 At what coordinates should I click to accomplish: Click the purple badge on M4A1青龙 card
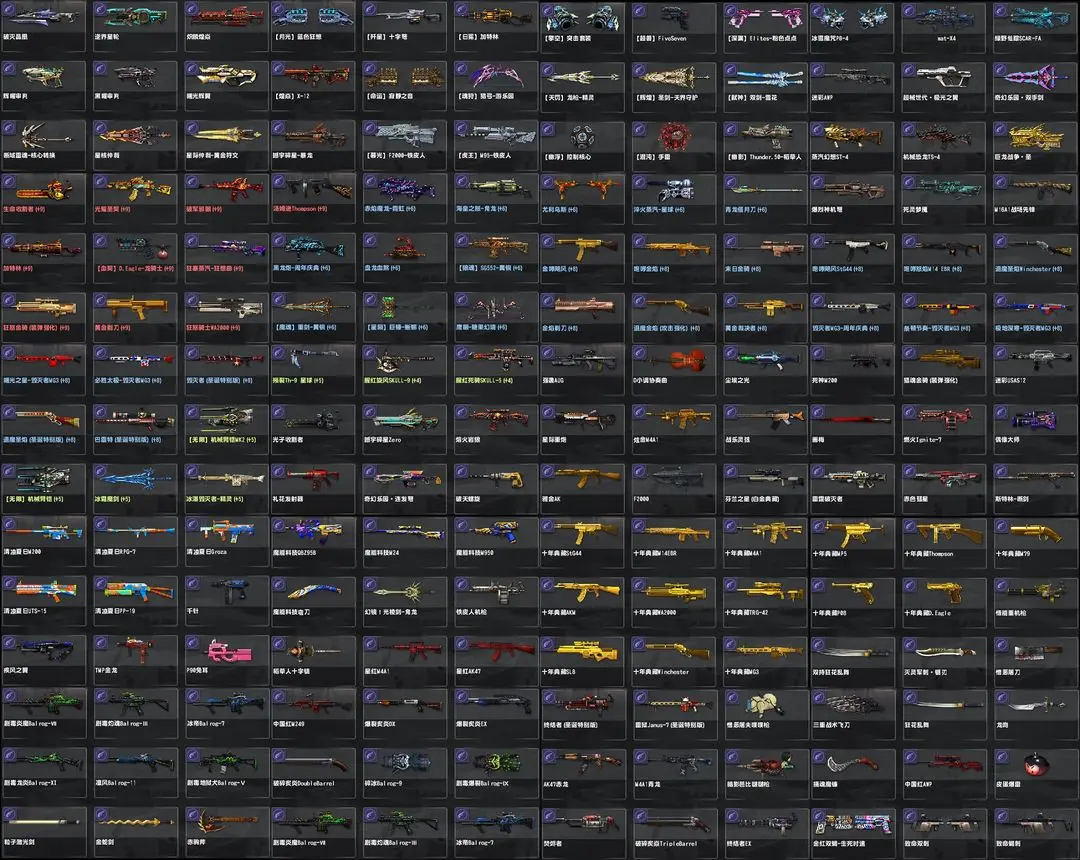click(x=641, y=756)
